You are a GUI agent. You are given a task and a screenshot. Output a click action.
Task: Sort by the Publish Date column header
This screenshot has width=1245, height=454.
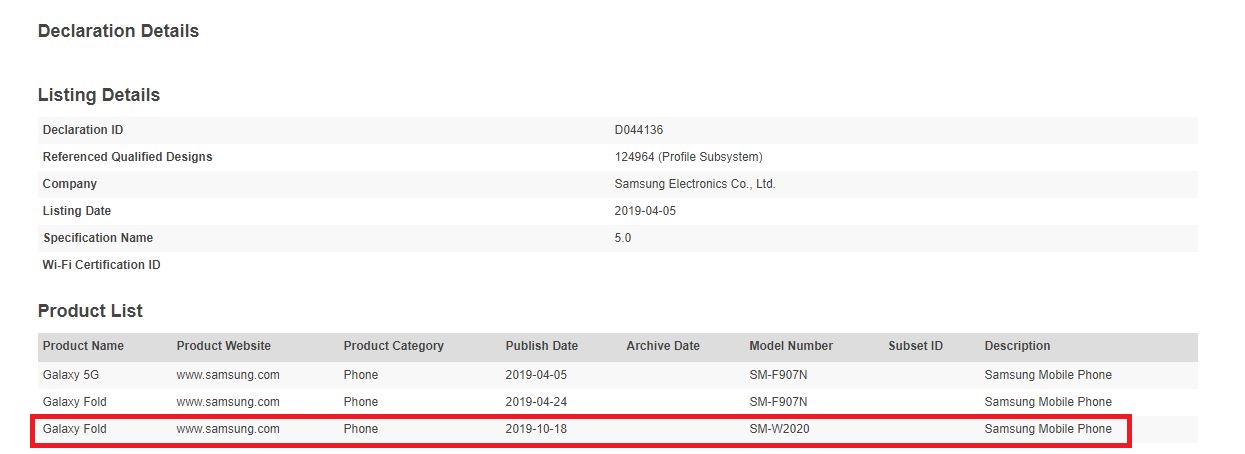[541, 346]
